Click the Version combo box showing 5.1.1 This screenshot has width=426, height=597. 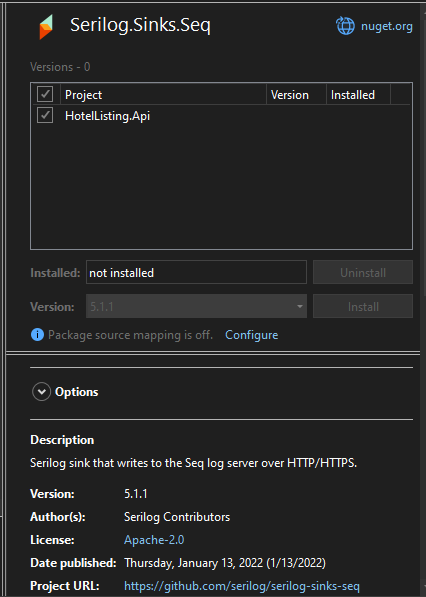(196, 306)
